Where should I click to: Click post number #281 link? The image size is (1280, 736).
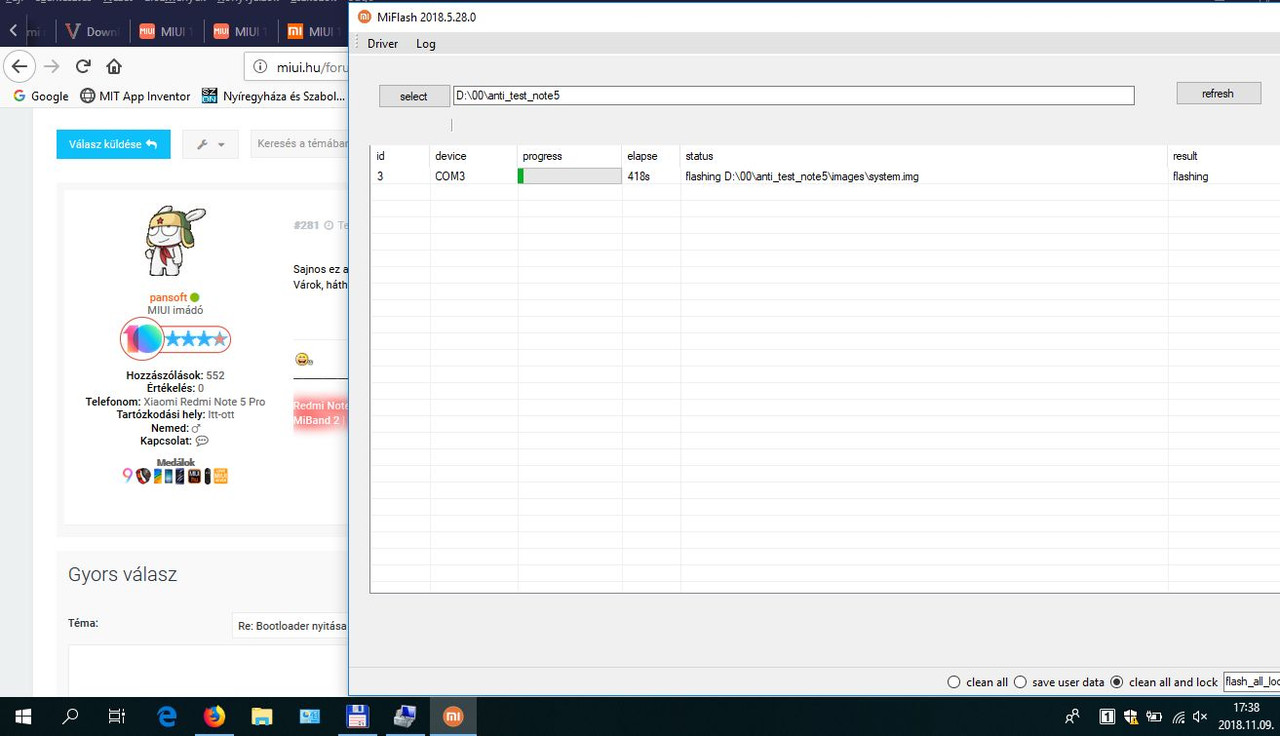click(306, 226)
